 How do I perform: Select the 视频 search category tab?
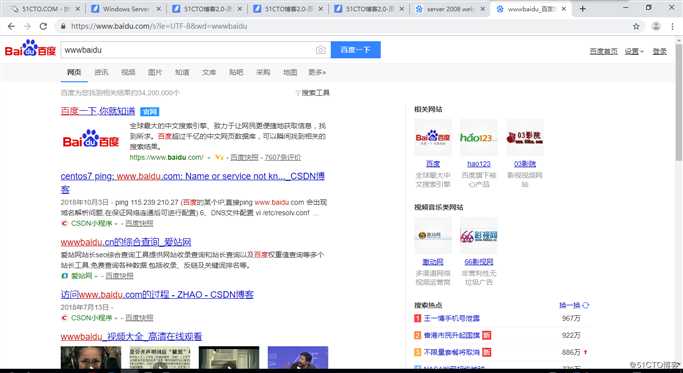128,72
